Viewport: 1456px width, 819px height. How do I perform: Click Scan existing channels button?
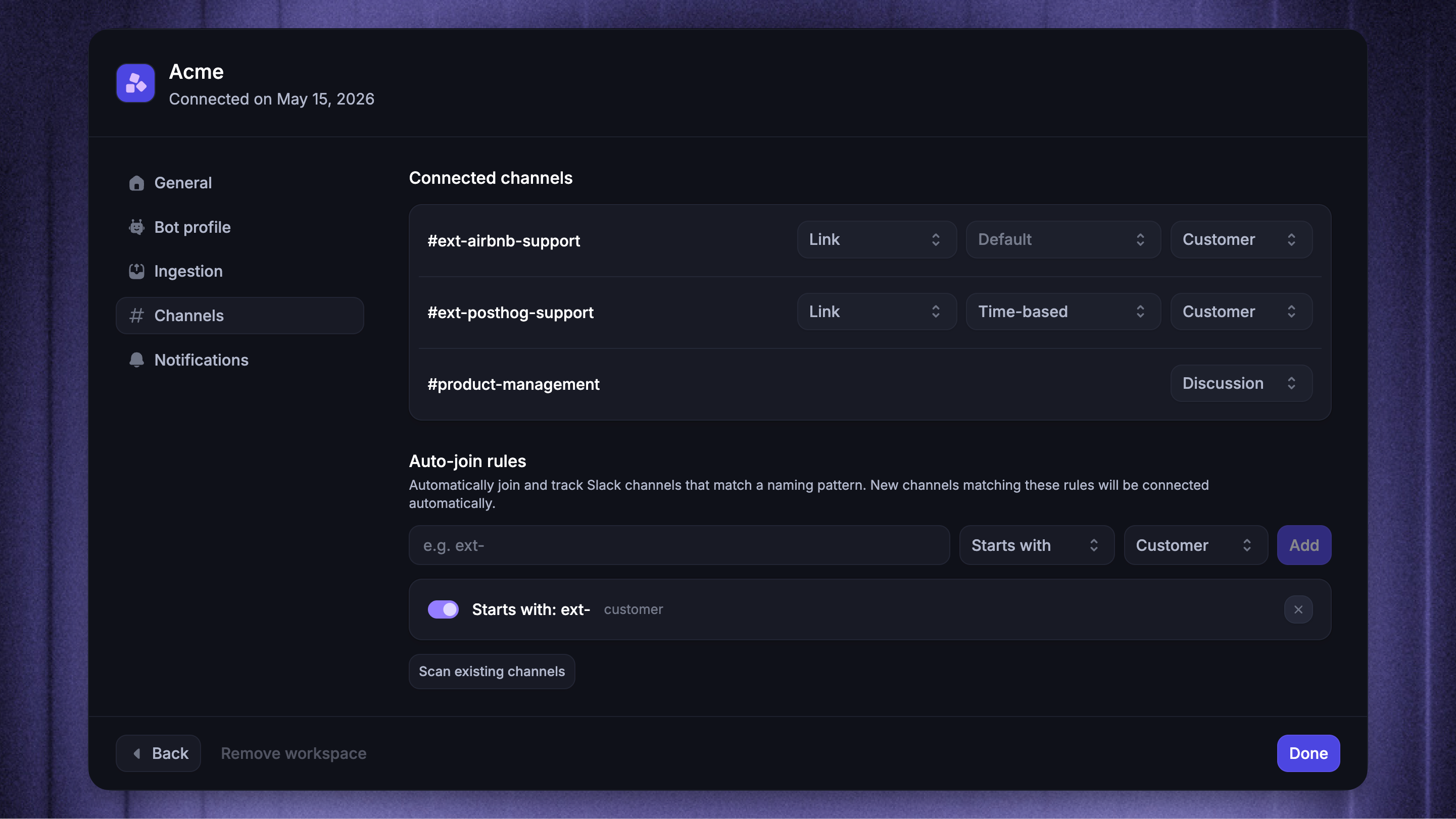point(492,671)
